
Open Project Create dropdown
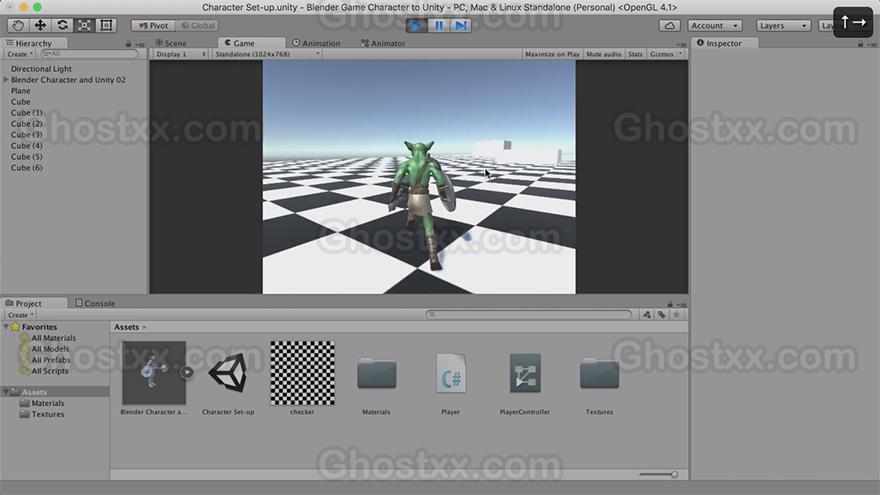[21, 315]
